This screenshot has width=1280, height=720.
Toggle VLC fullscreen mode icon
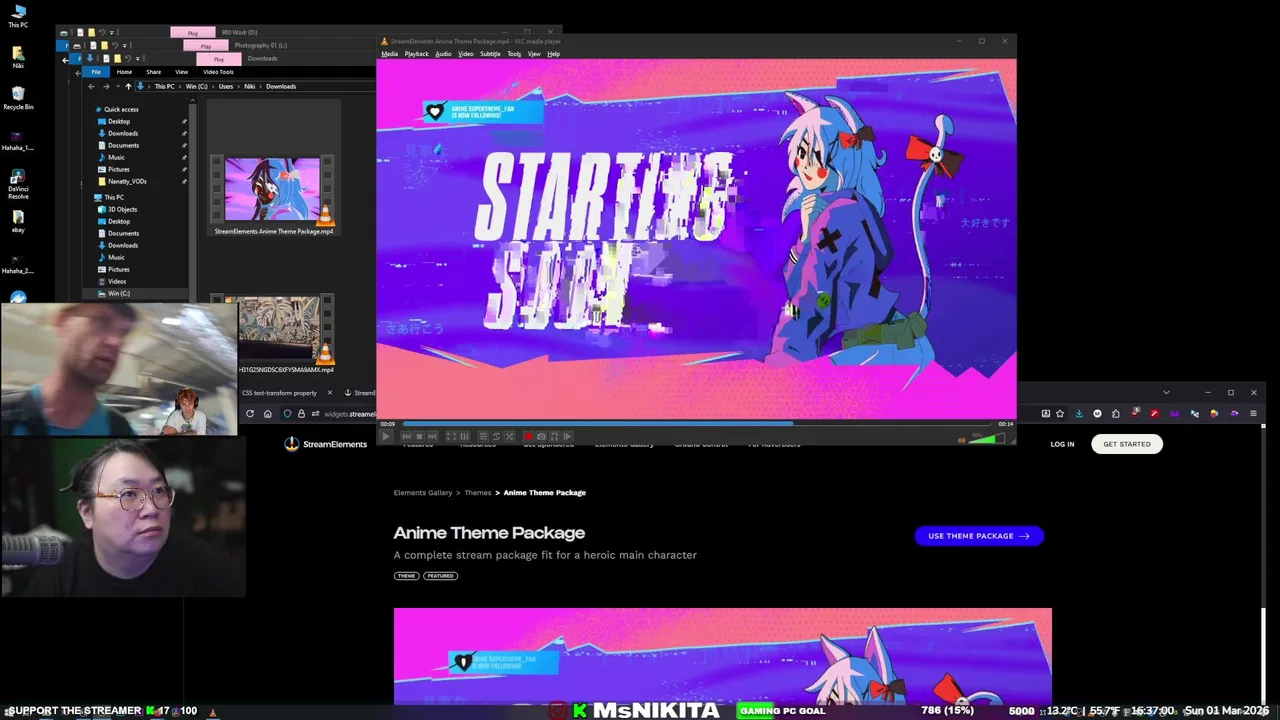451,436
